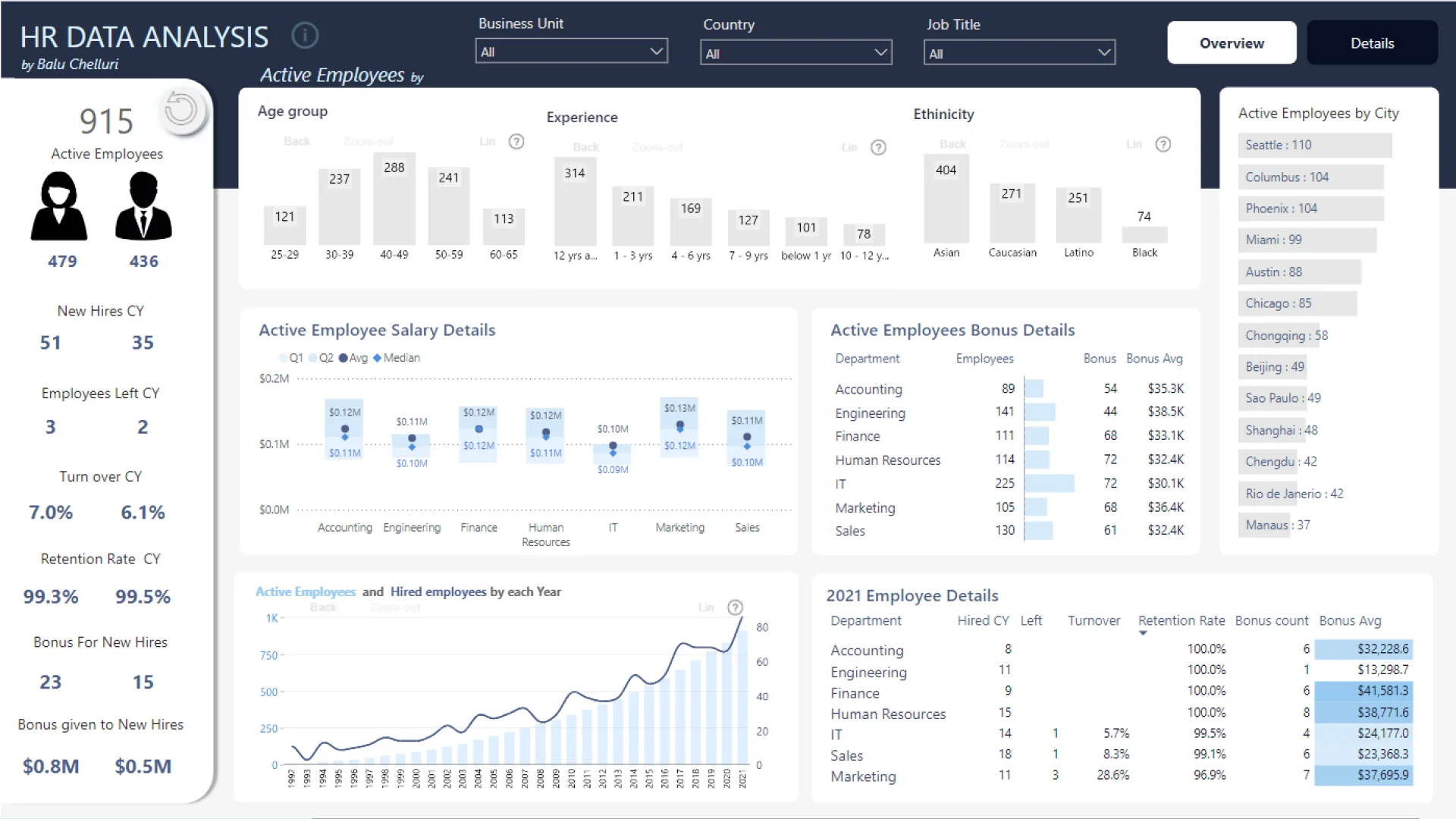The image size is (1456, 819).
Task: Select the Manaus : 37 city bar
Action: pyautogui.click(x=1264, y=525)
